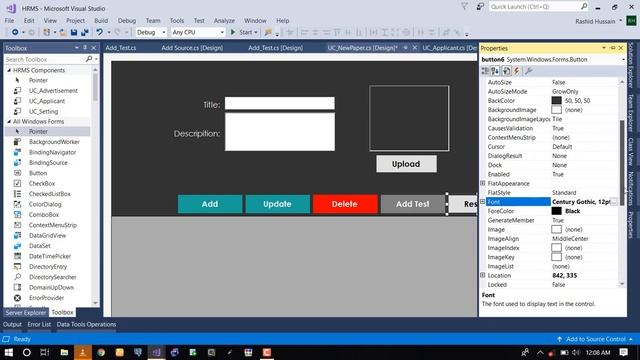Image resolution: width=640 pixels, height=360 pixels.
Task: Click the red Delete button
Action: click(x=345, y=204)
